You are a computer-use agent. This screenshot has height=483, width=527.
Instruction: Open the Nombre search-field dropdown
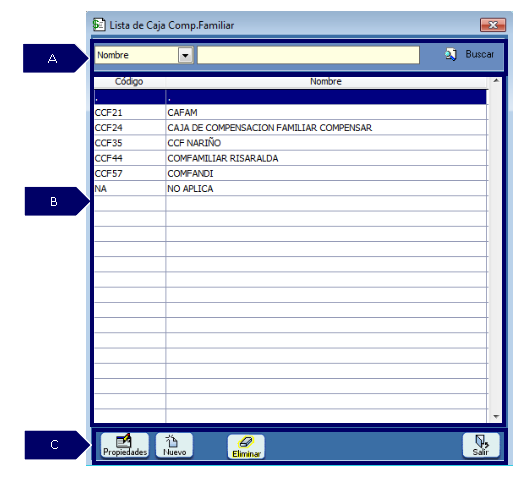(185, 55)
